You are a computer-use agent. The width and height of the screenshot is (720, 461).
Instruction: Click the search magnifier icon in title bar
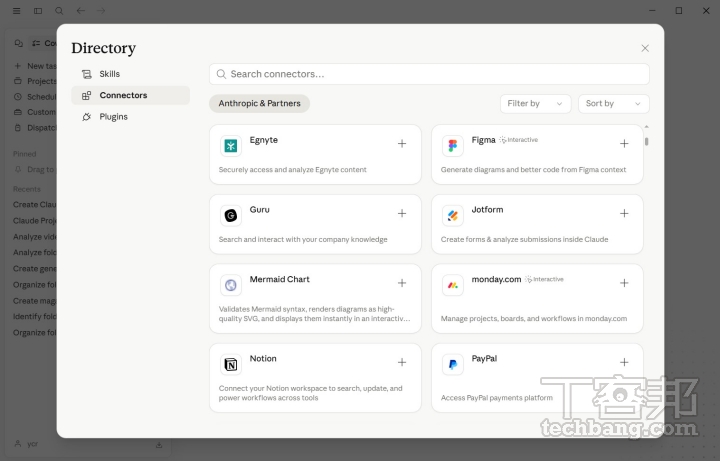coord(59,11)
